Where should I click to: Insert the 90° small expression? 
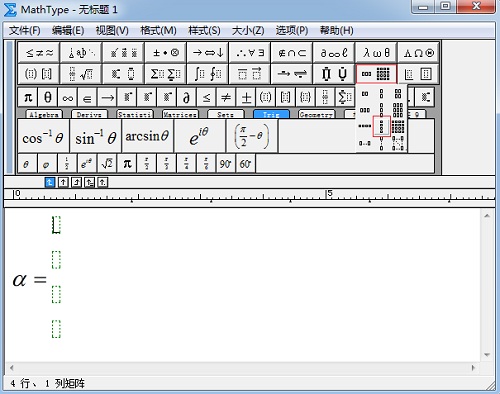tap(226, 164)
